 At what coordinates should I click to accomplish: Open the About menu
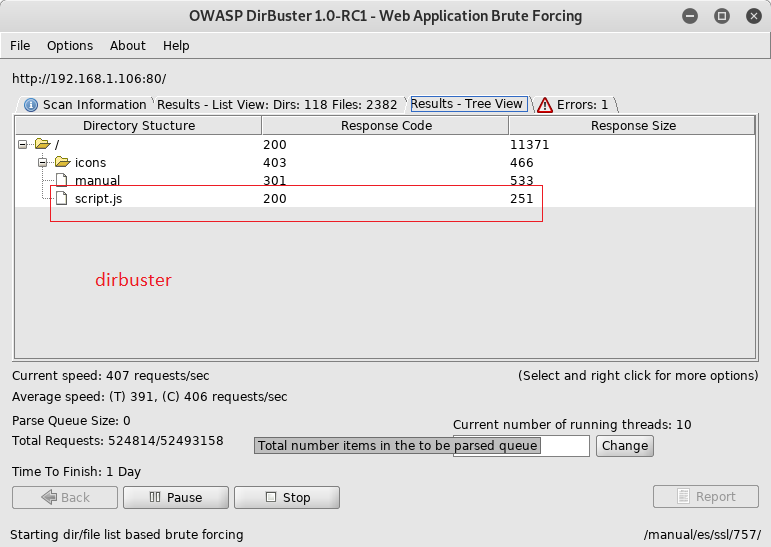tap(128, 46)
